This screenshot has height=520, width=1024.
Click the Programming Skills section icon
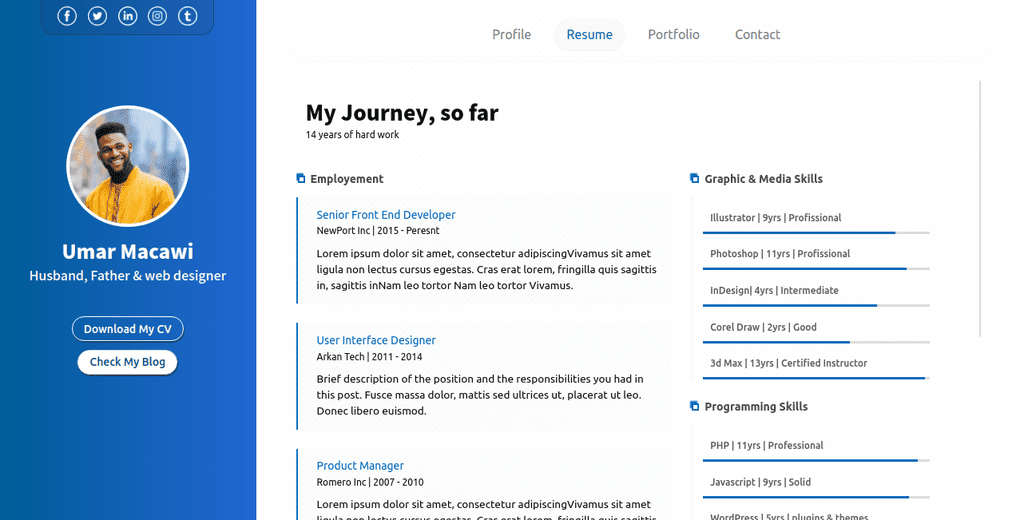(x=695, y=406)
